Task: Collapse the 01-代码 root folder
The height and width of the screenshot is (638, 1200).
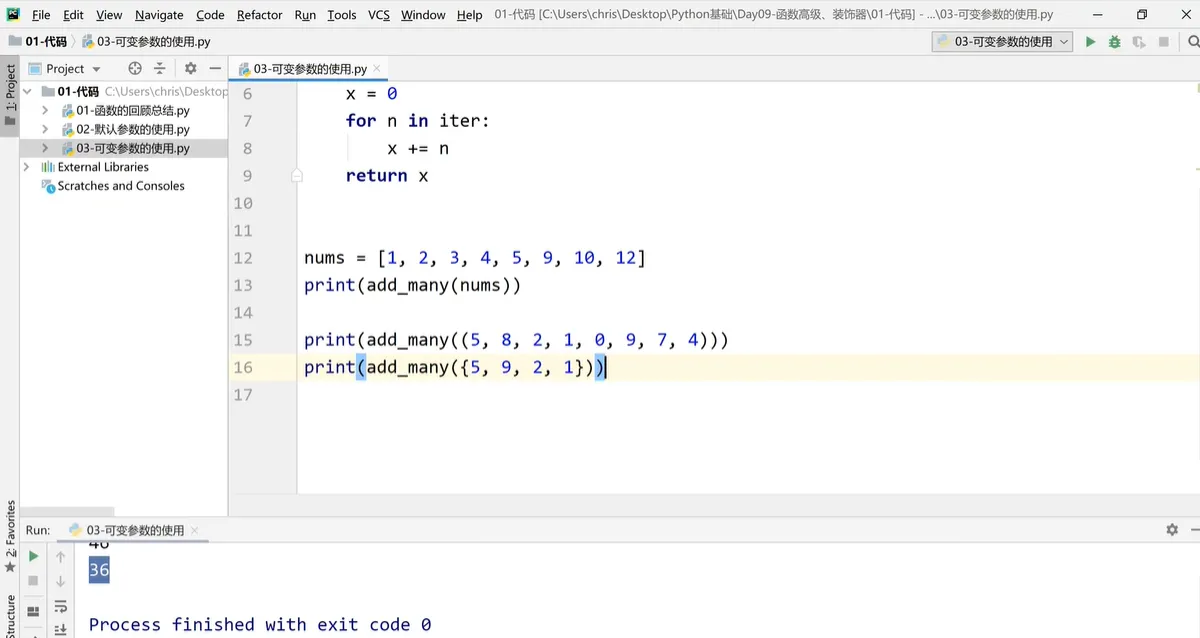Action: tap(27, 91)
